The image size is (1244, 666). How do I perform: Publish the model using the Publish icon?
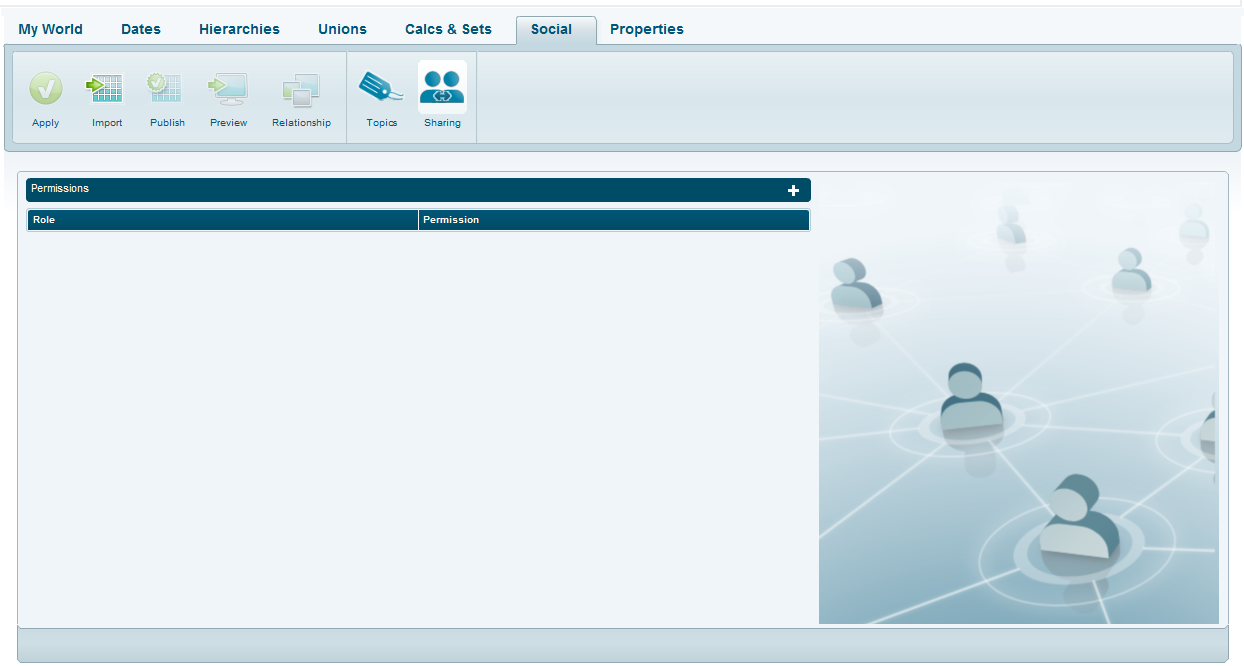(166, 89)
